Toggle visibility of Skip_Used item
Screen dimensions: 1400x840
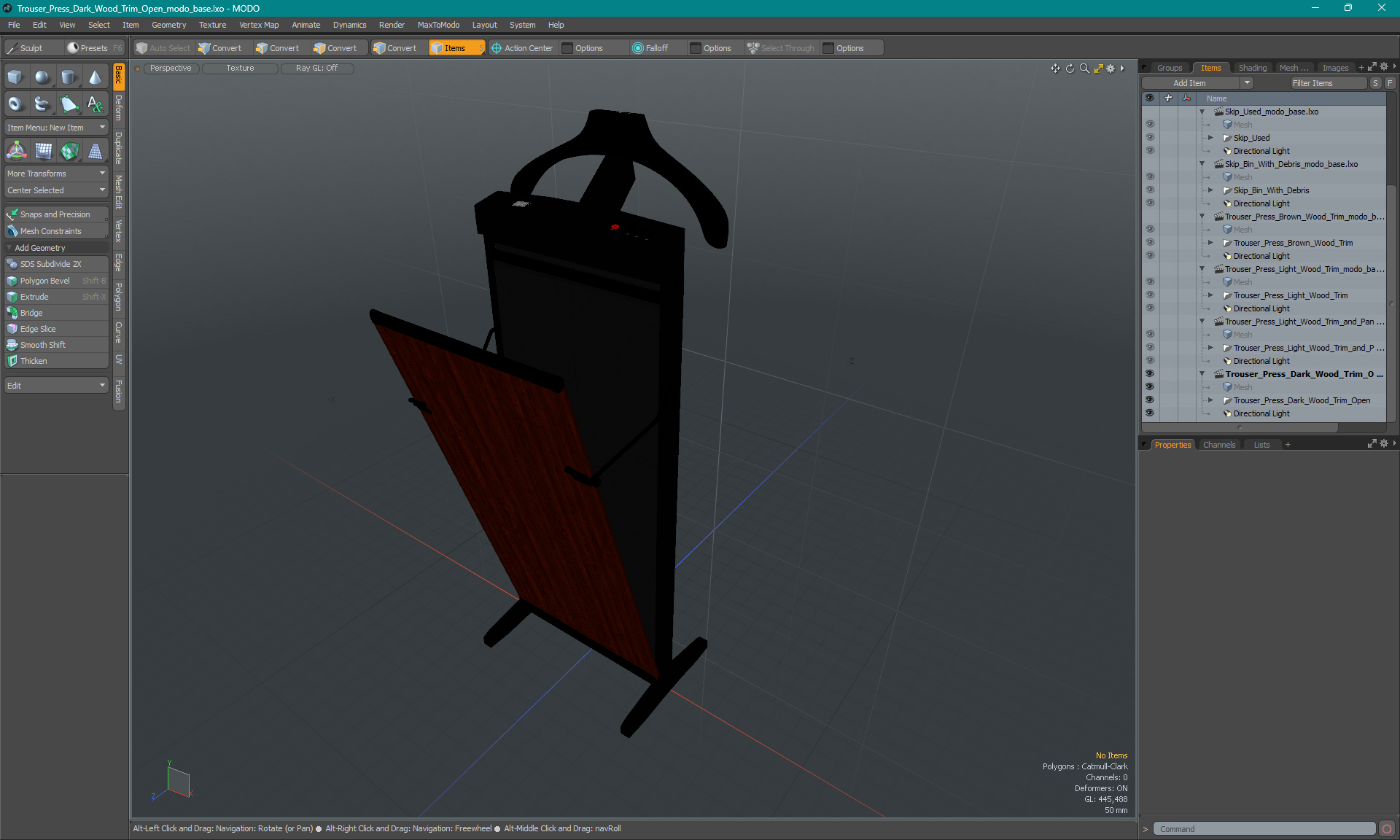tap(1150, 138)
